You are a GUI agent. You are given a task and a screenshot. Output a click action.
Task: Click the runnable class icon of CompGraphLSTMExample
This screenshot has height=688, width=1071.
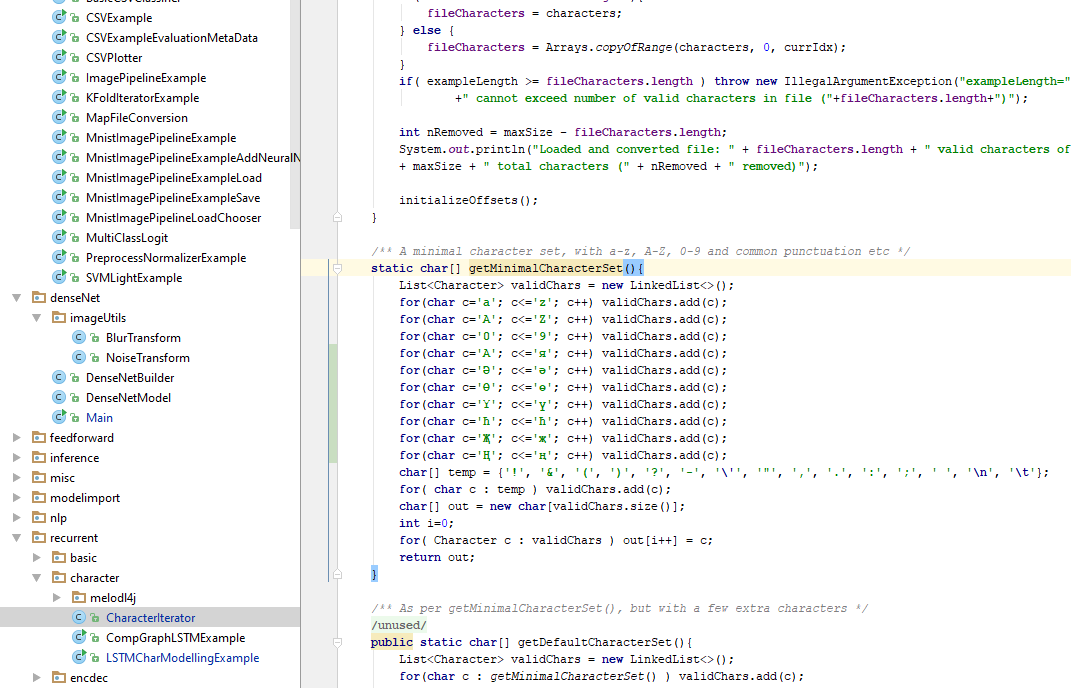pos(79,637)
